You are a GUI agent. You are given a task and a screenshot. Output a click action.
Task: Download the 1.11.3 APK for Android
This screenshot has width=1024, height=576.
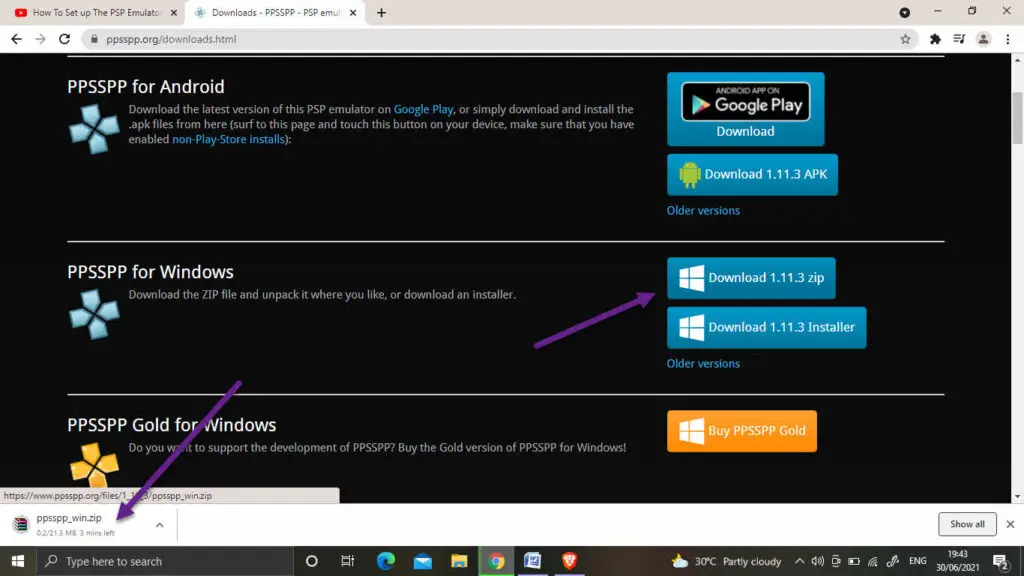tap(752, 174)
